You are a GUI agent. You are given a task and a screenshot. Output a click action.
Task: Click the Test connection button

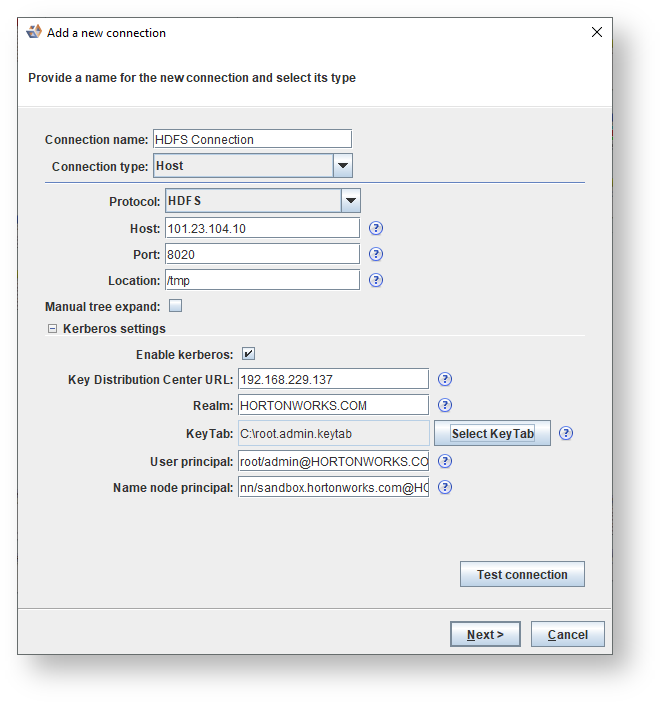point(522,575)
